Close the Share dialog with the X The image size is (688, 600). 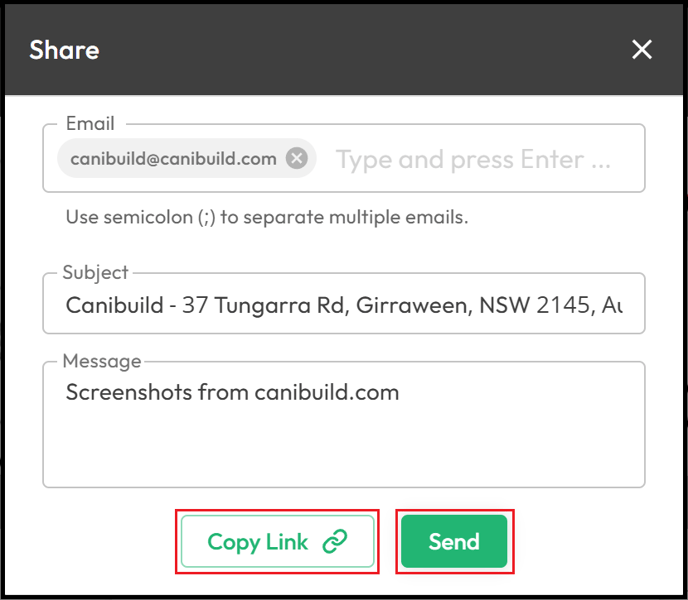click(x=641, y=49)
